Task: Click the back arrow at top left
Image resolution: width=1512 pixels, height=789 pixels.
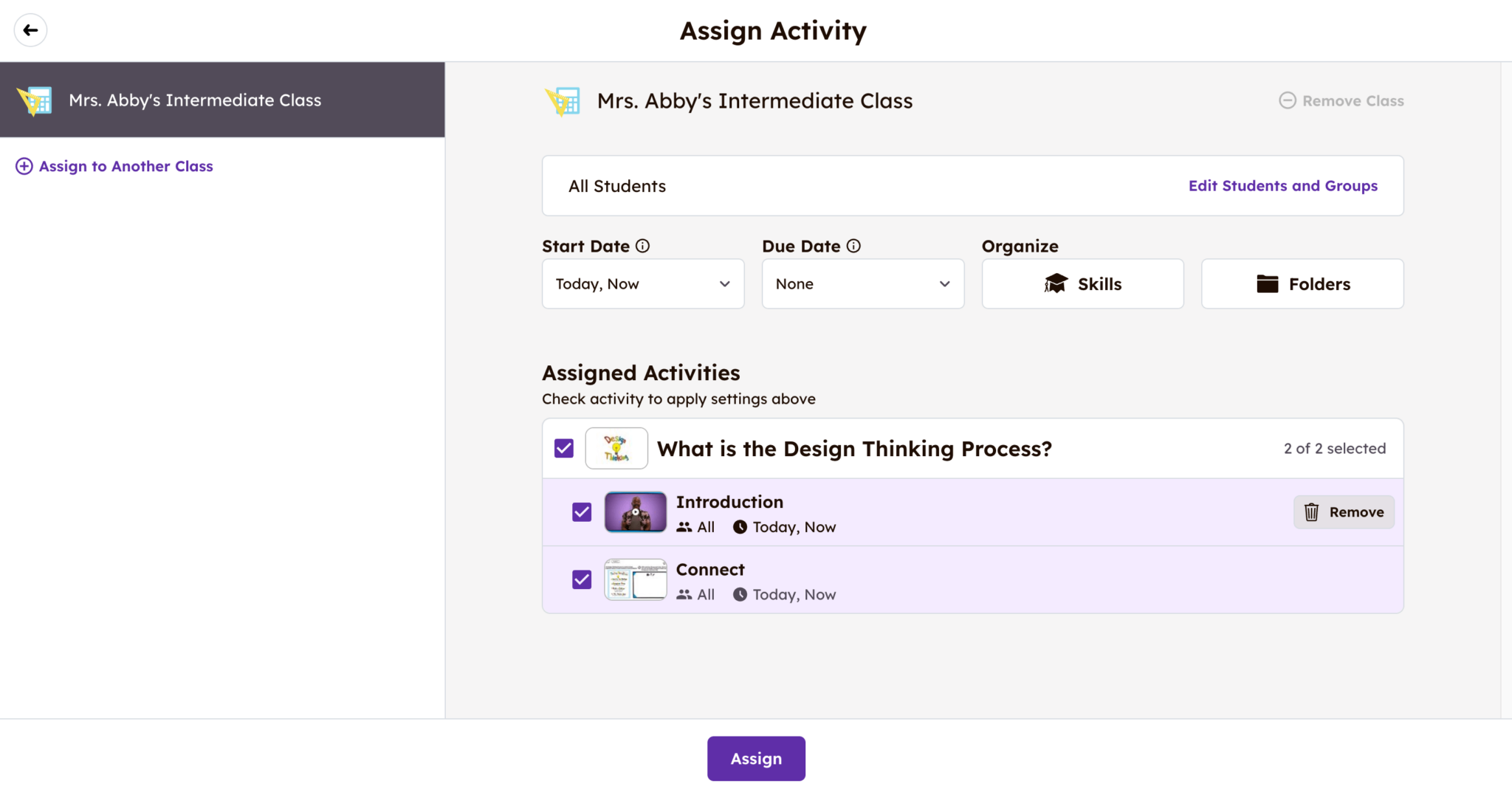Action: coord(30,30)
